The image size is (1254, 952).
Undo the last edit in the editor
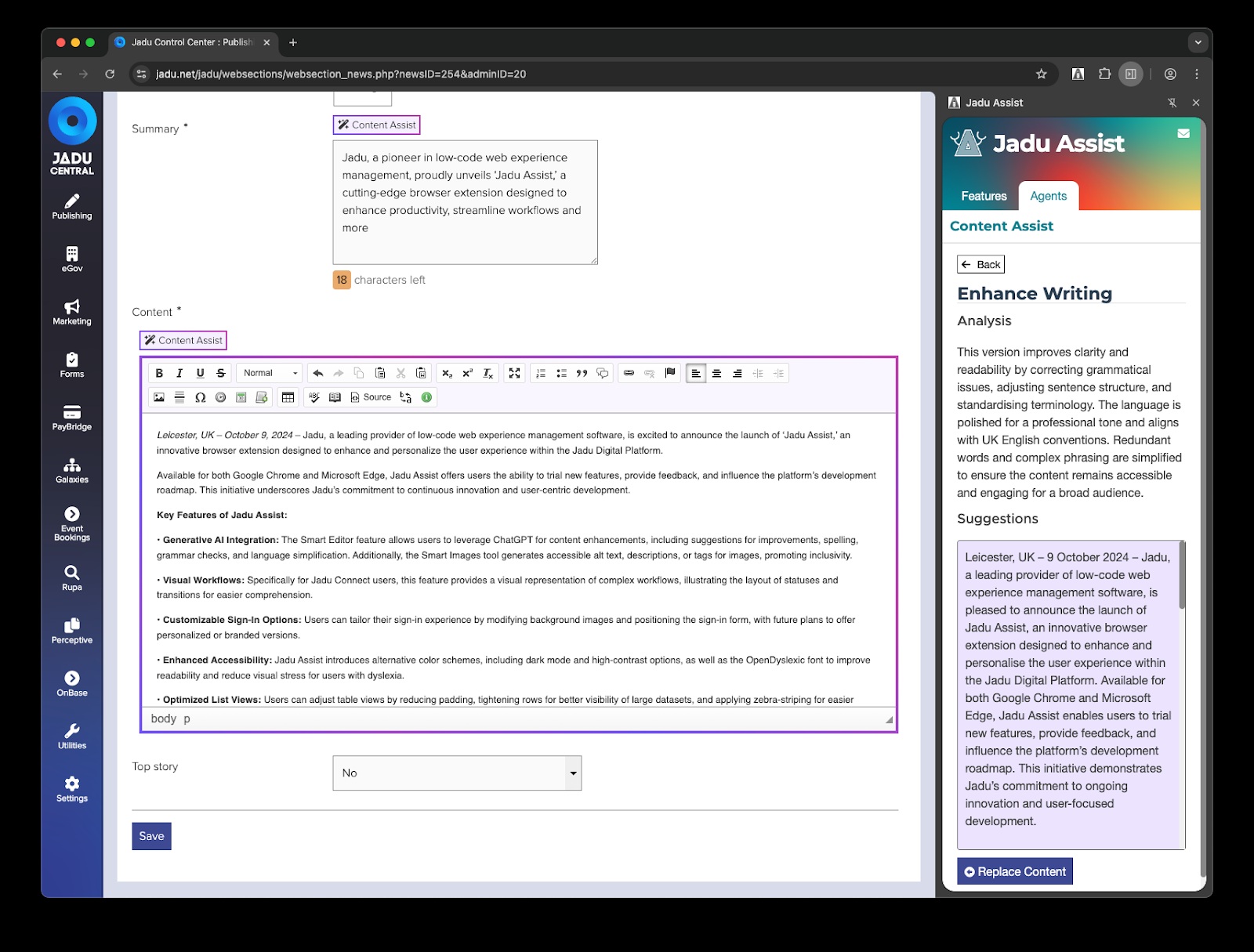[317, 373]
